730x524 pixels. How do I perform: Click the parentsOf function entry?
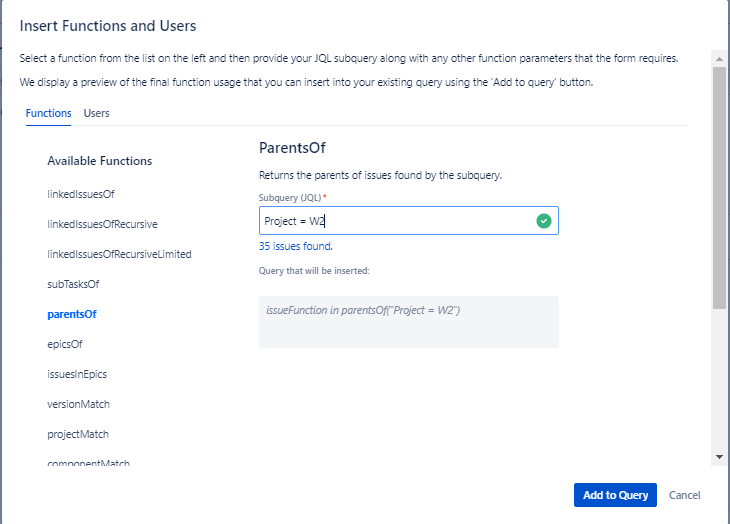tap(72, 314)
